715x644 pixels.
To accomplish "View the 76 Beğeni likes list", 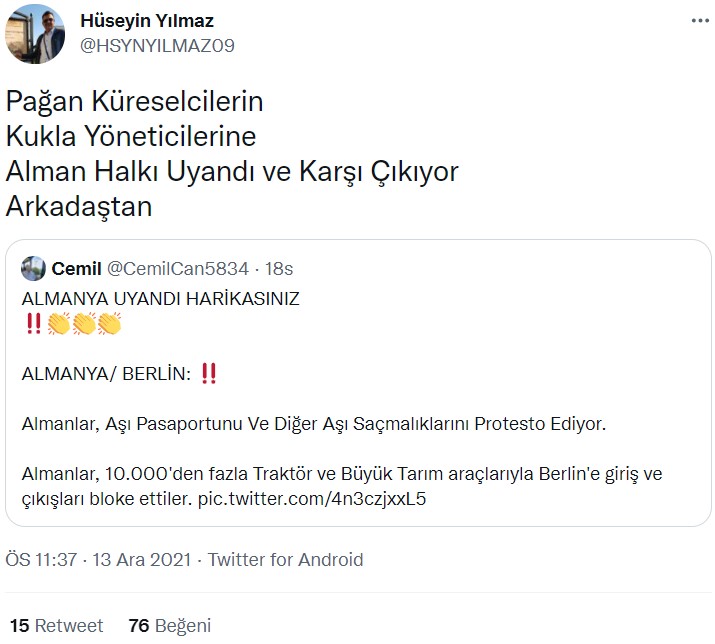I will point(170,626).
